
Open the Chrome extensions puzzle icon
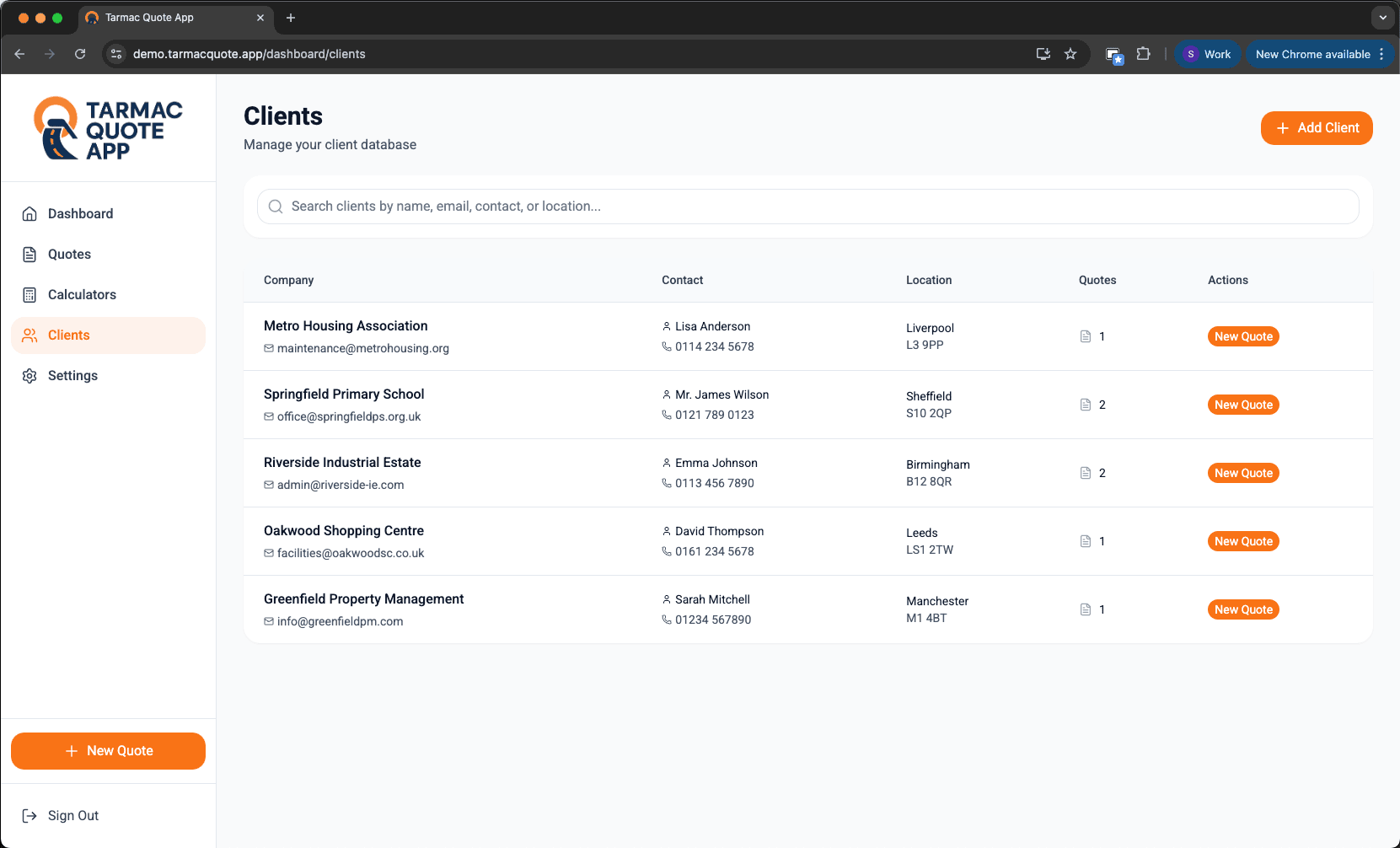pos(1143,54)
